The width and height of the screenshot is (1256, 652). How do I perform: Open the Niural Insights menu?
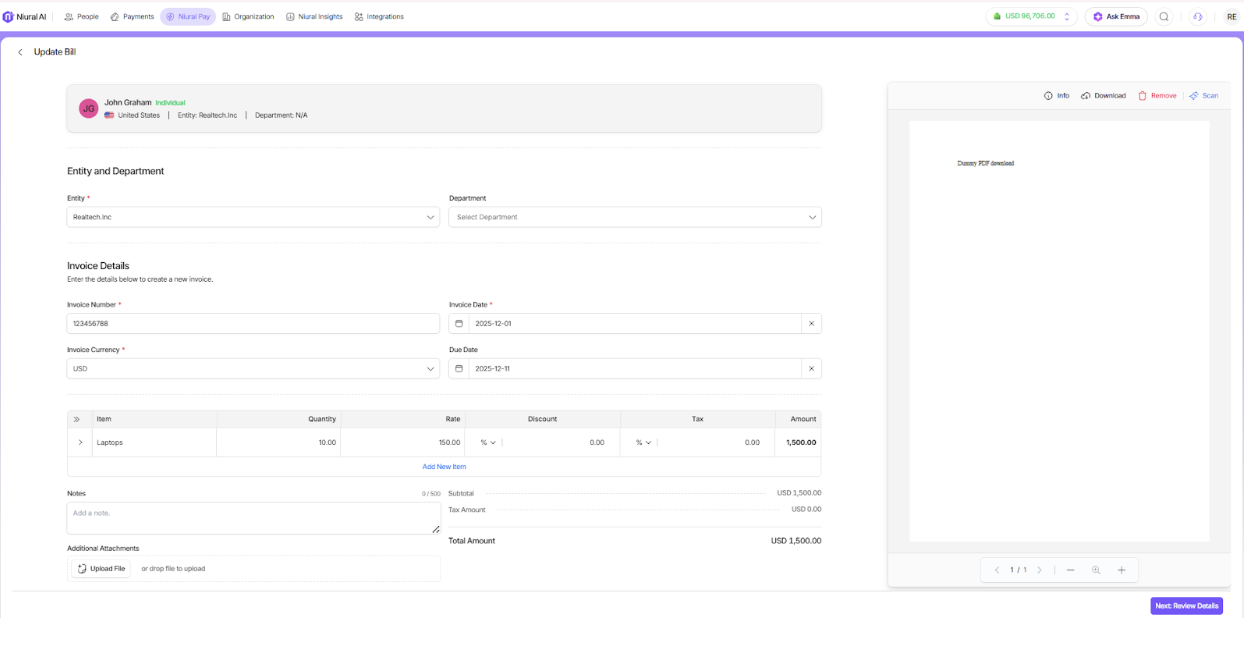pyautogui.click(x=314, y=17)
